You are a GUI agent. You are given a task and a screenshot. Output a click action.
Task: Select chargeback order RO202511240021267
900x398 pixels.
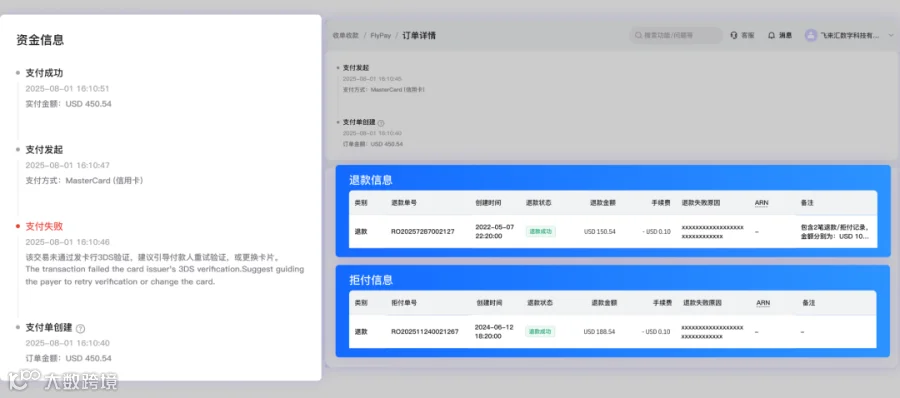425,331
